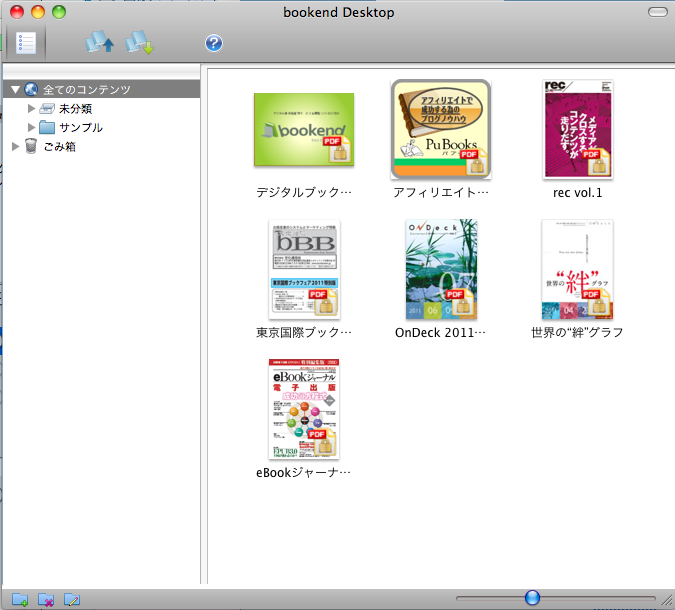Click the 東京国際ブック… title text

[x=304, y=332]
